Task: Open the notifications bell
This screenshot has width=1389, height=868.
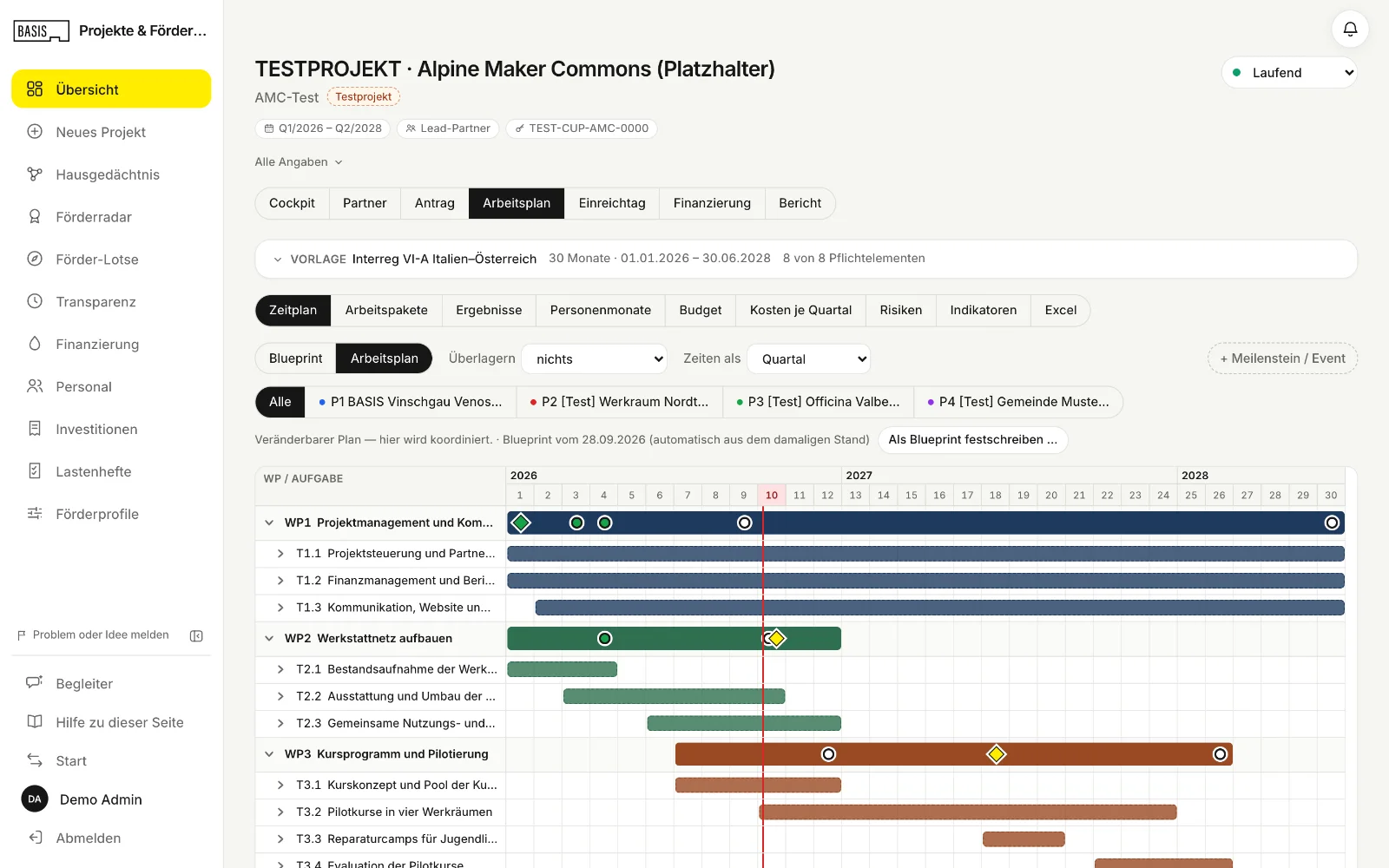Action: pos(1350,29)
